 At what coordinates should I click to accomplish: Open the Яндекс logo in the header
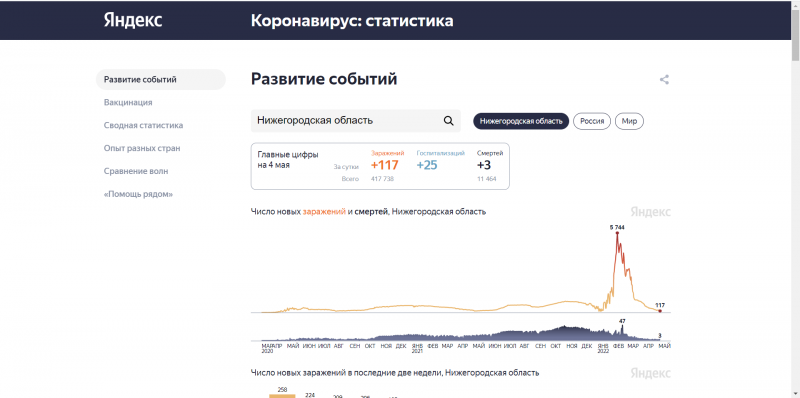click(133, 20)
